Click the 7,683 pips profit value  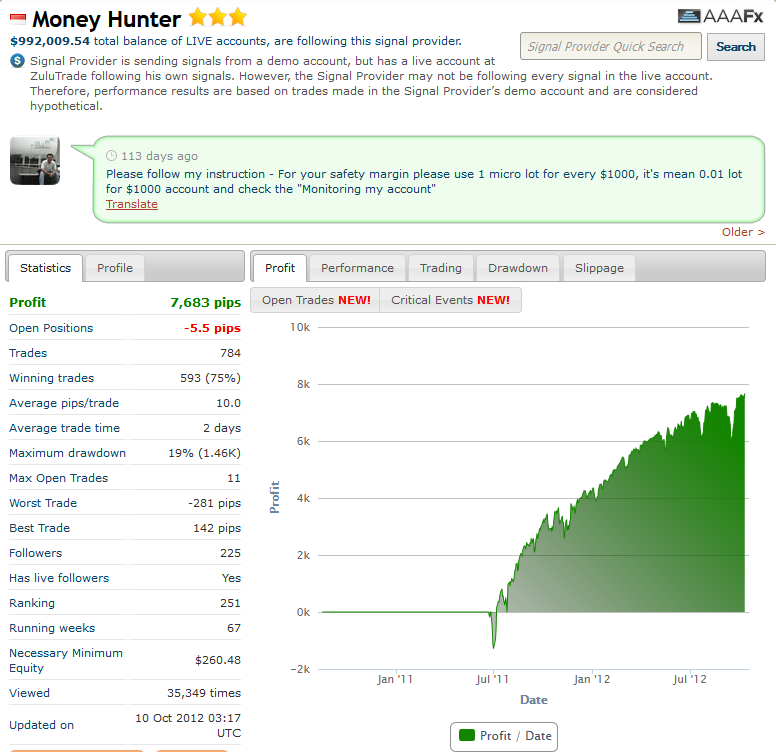click(205, 302)
